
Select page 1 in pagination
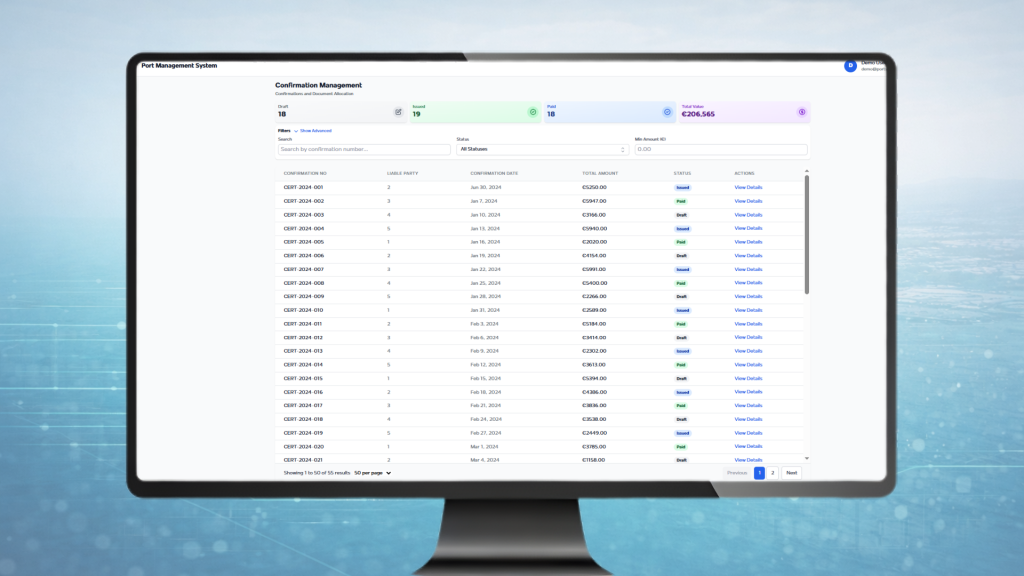pyautogui.click(x=760, y=473)
